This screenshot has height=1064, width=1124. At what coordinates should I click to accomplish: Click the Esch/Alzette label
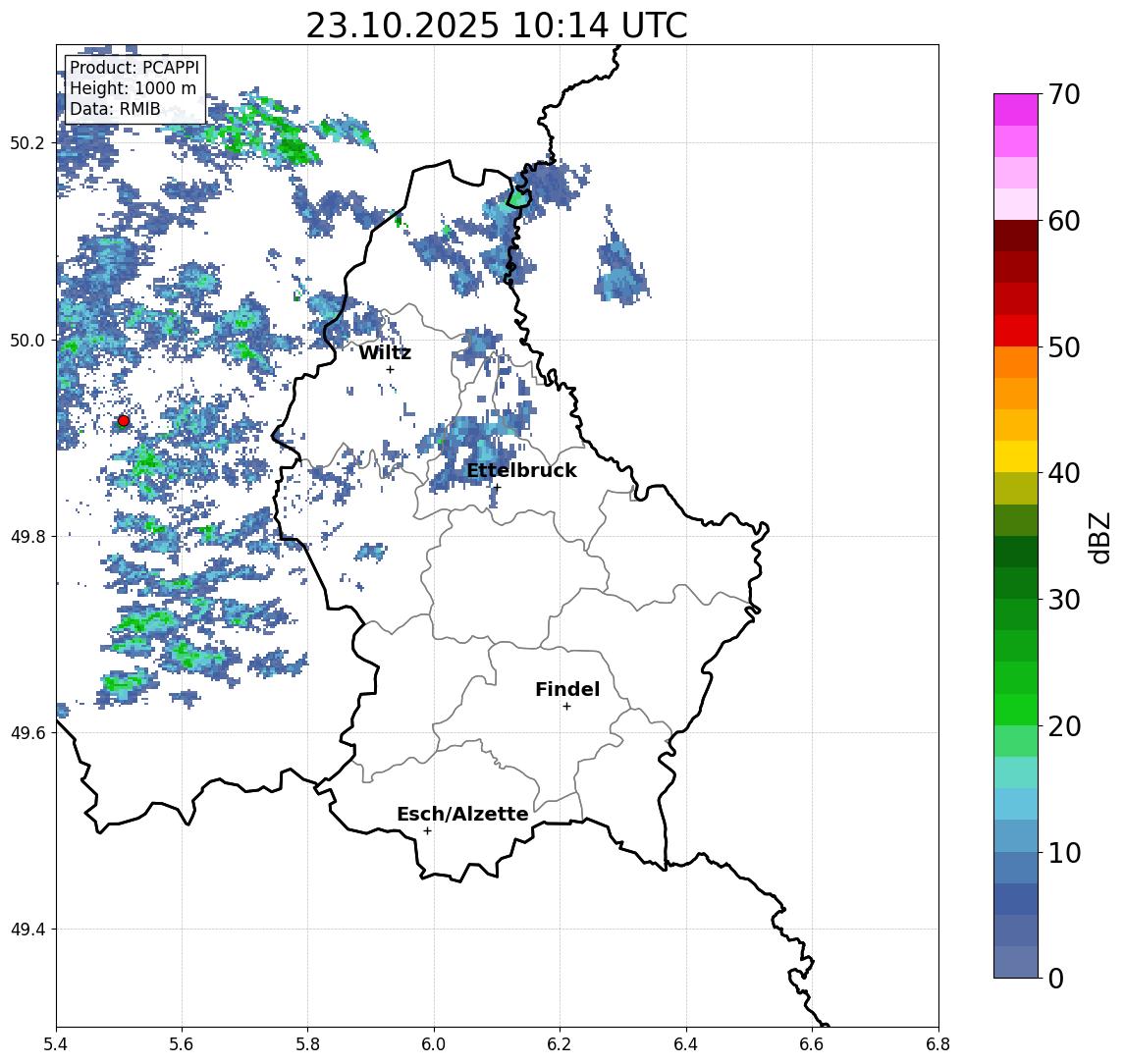pyautogui.click(x=462, y=815)
